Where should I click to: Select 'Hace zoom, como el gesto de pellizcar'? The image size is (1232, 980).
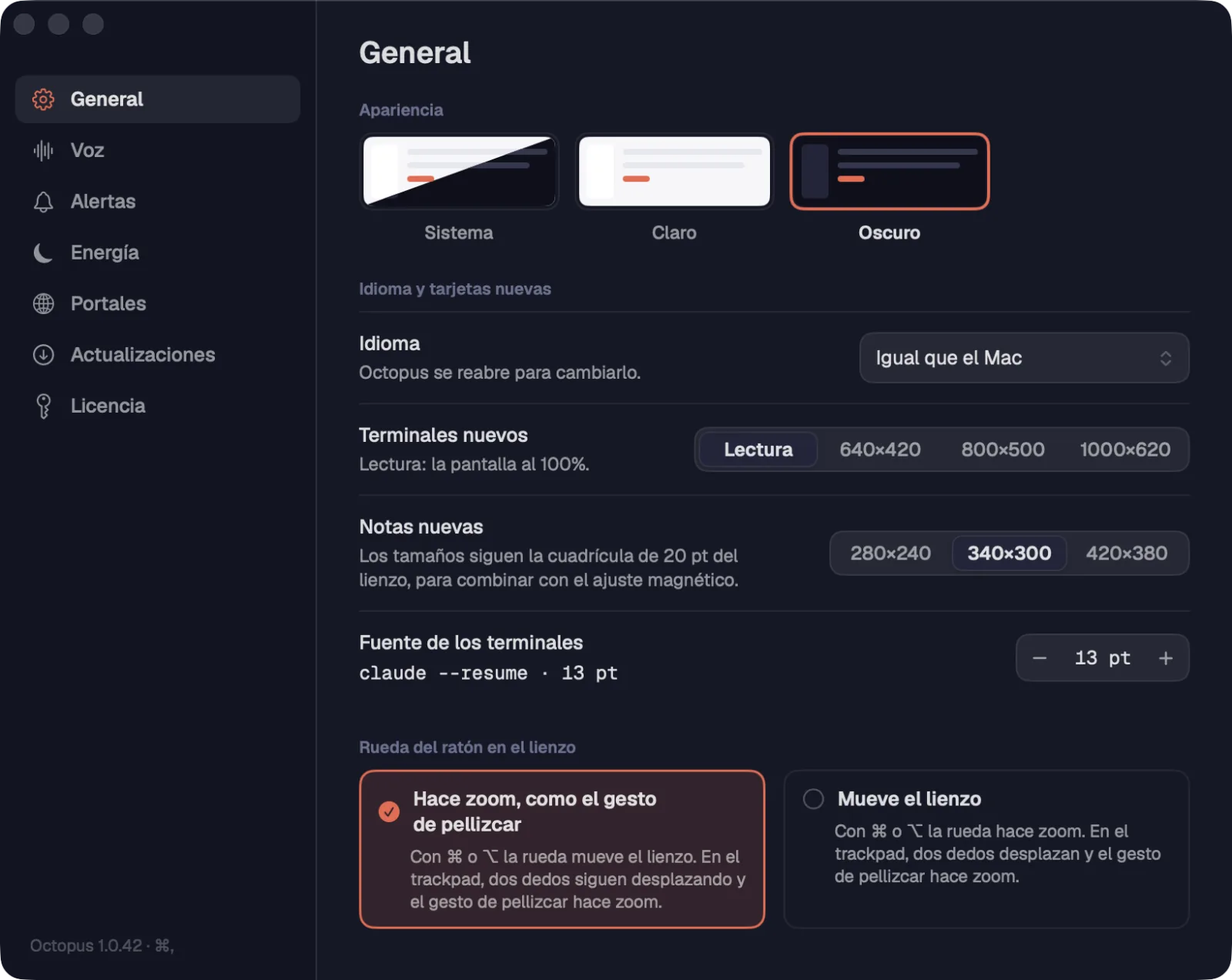pos(562,849)
